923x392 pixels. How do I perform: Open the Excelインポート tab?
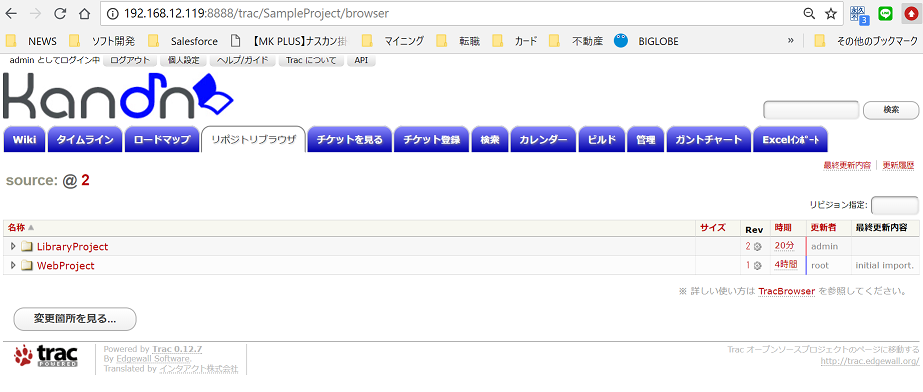[791, 139]
